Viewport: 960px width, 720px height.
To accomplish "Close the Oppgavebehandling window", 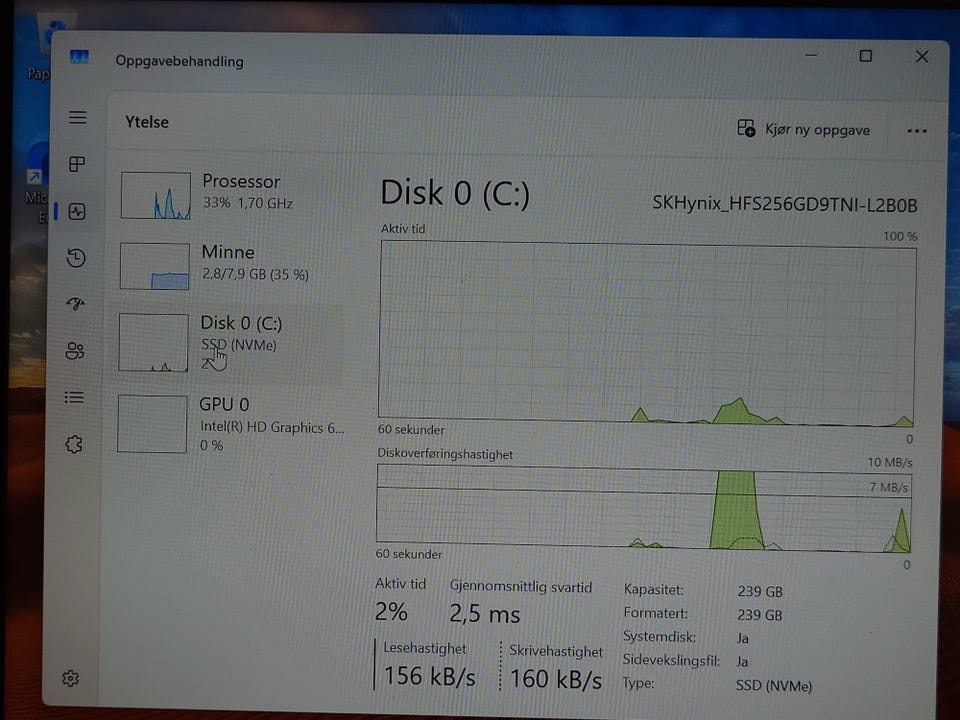I will coord(921,57).
